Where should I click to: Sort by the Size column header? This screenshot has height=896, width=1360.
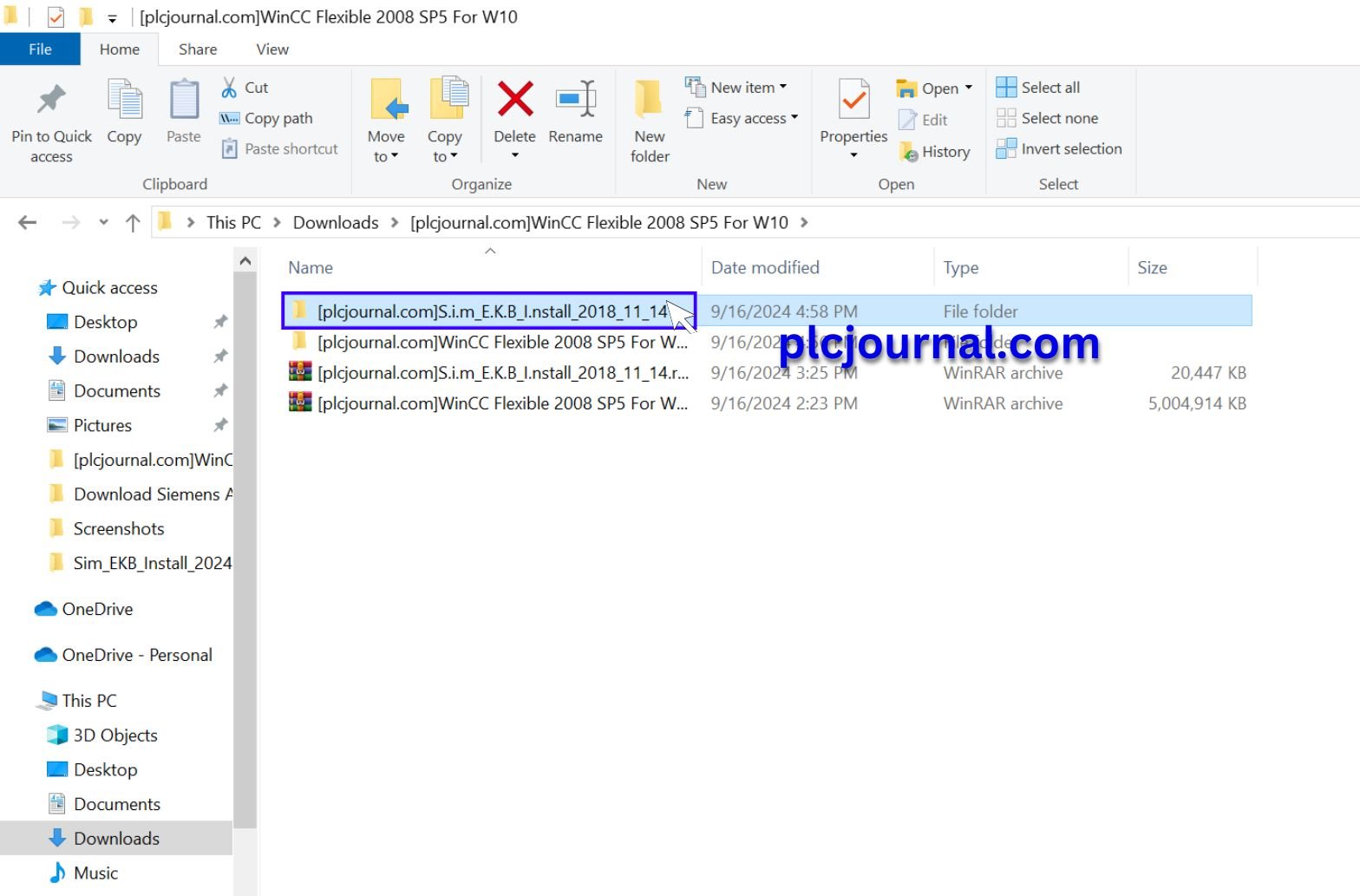click(1152, 268)
